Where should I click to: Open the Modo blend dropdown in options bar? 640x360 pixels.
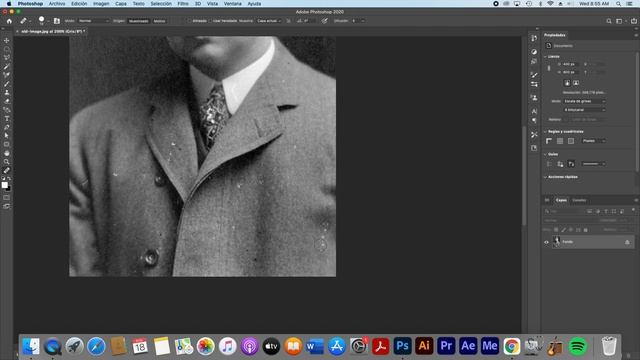coord(93,21)
